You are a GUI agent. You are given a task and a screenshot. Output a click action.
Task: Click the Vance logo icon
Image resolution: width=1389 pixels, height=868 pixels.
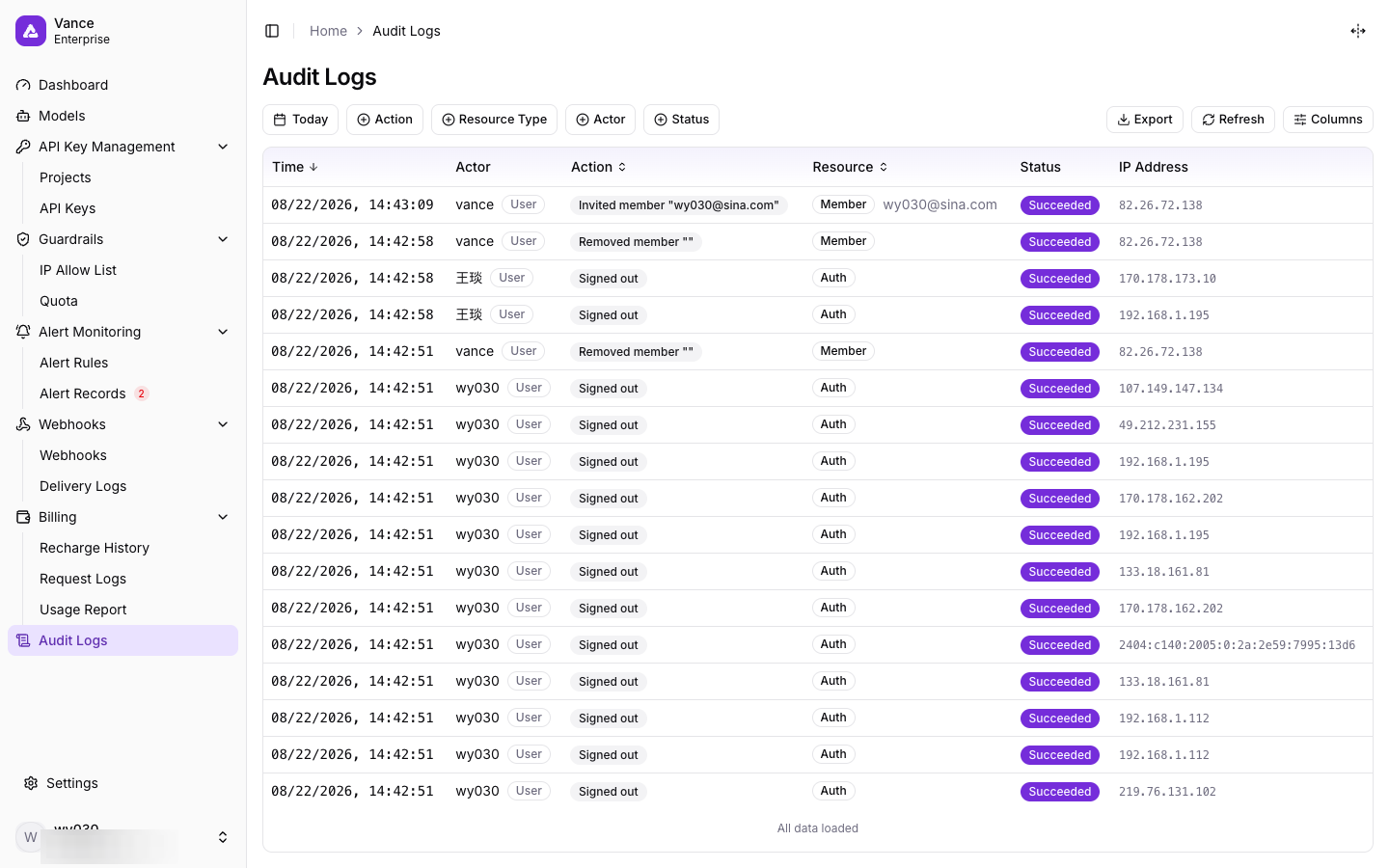click(x=31, y=31)
